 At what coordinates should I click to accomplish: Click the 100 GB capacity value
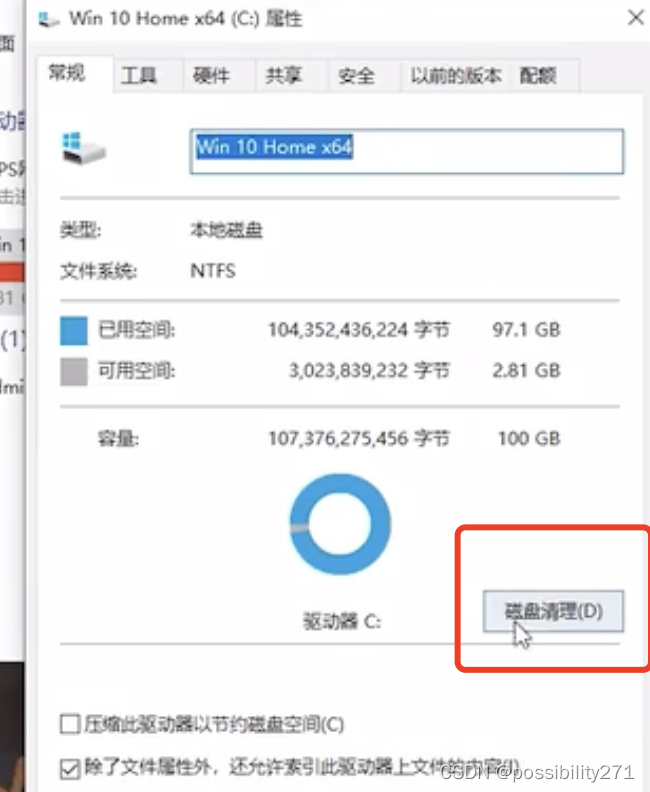click(x=529, y=438)
